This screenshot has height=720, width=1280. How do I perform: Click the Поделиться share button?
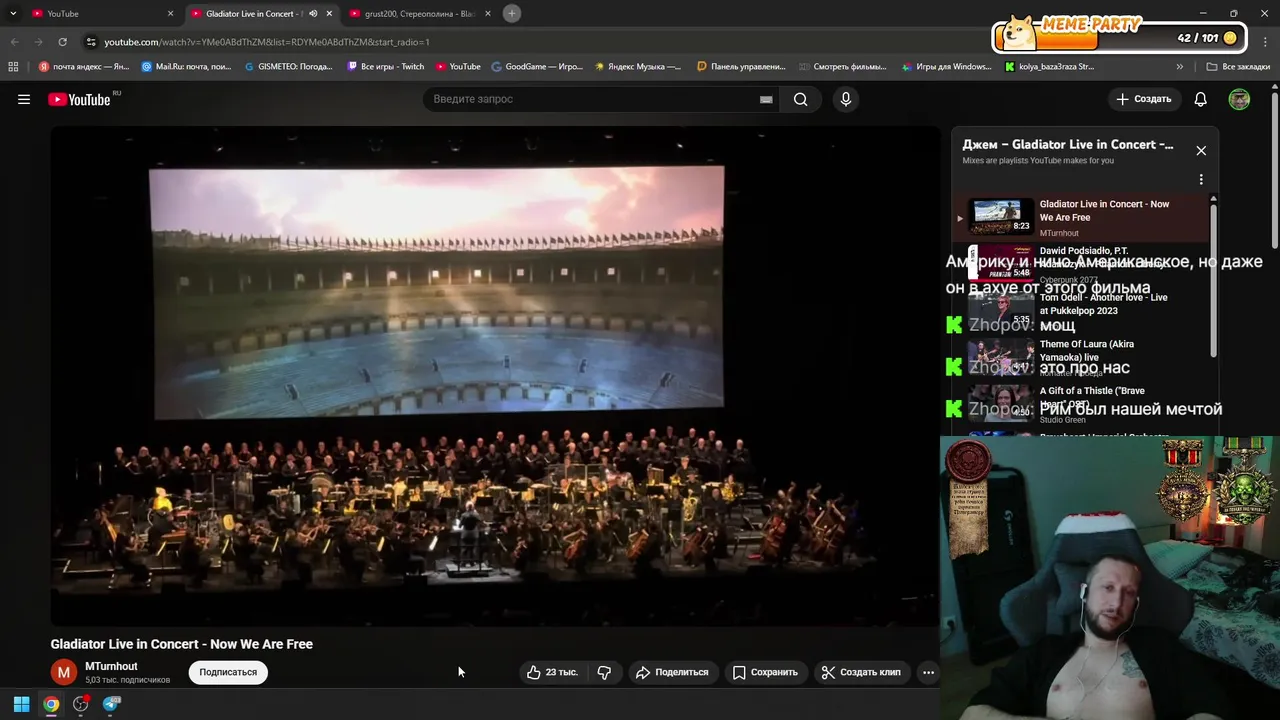click(x=672, y=672)
